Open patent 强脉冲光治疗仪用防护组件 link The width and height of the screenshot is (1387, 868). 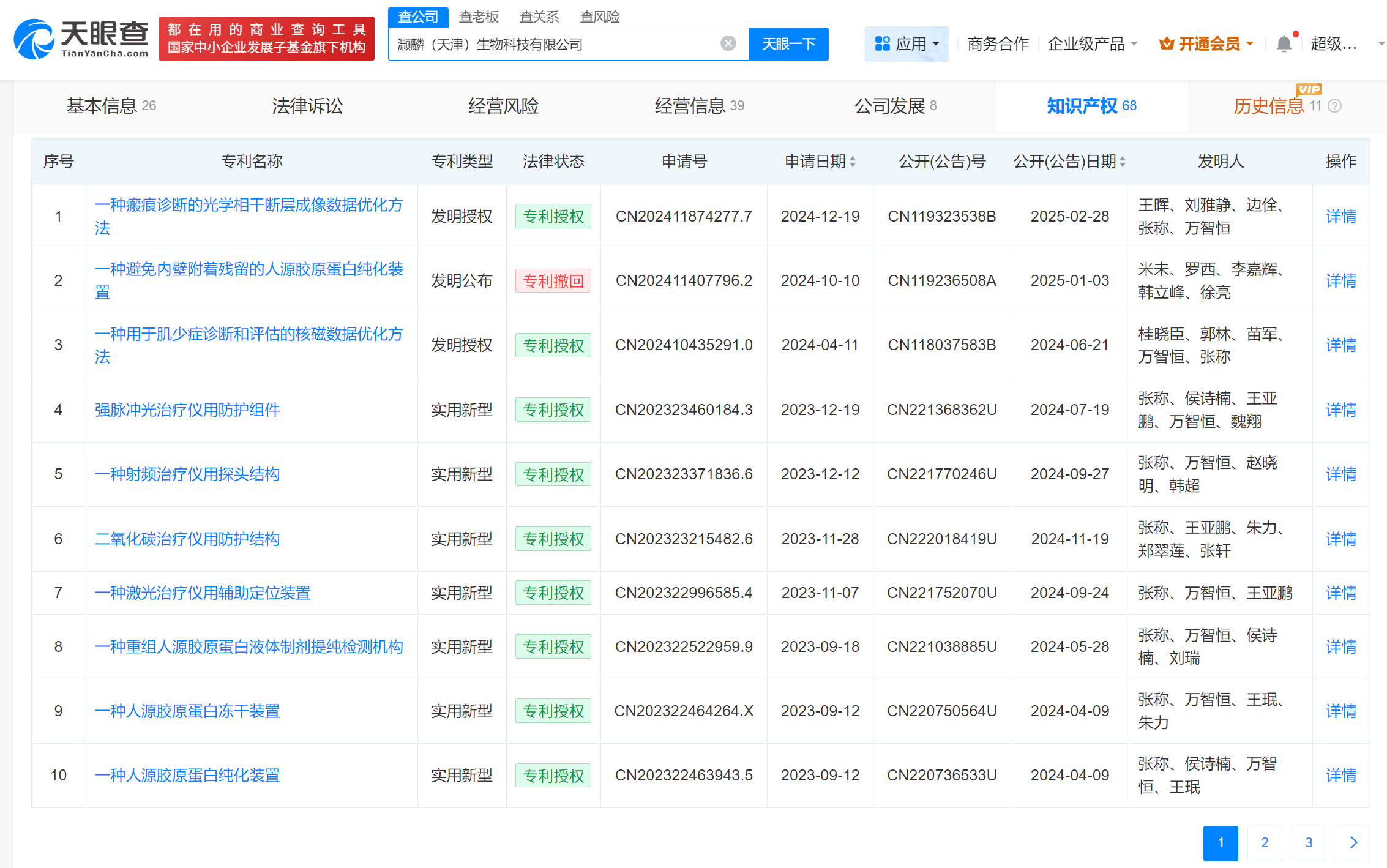click(x=187, y=410)
